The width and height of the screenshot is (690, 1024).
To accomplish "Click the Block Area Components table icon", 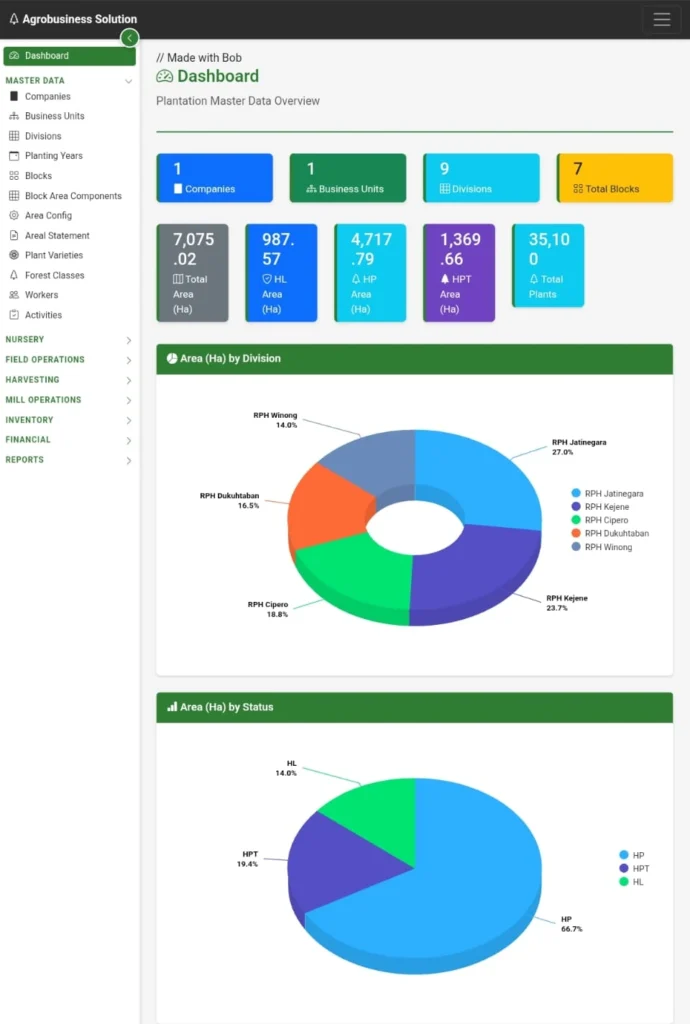I will pyautogui.click(x=14, y=195).
